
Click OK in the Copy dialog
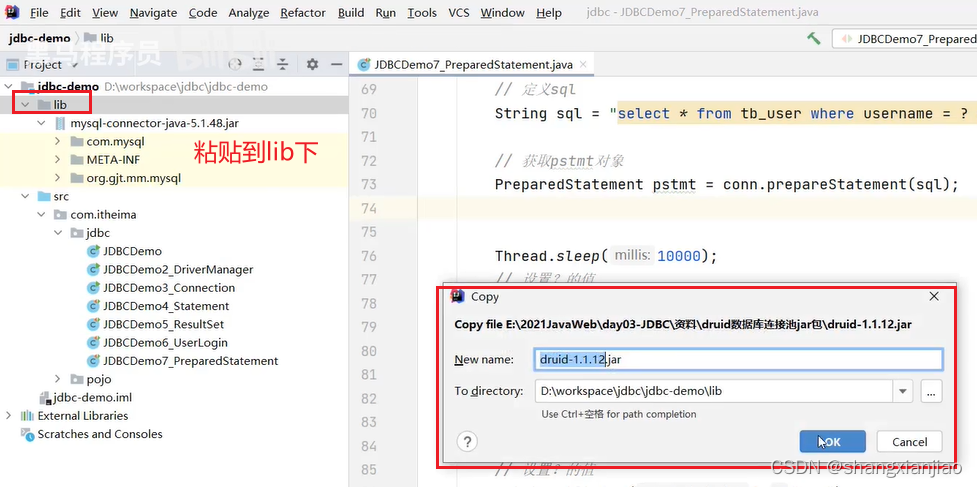[x=832, y=442]
